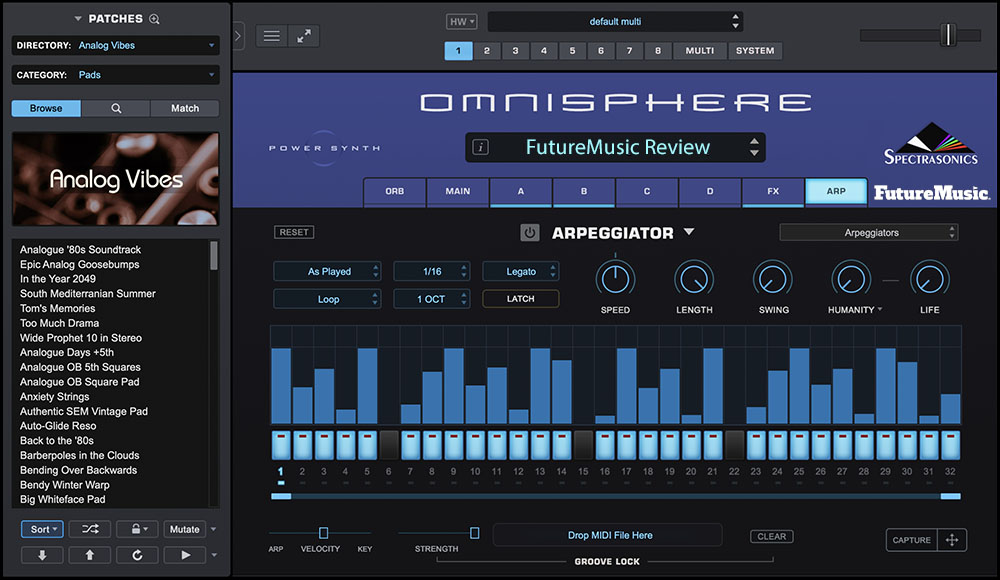This screenshot has height=580, width=1000.
Task: Open the hamburger utility menu icon
Action: [272, 36]
